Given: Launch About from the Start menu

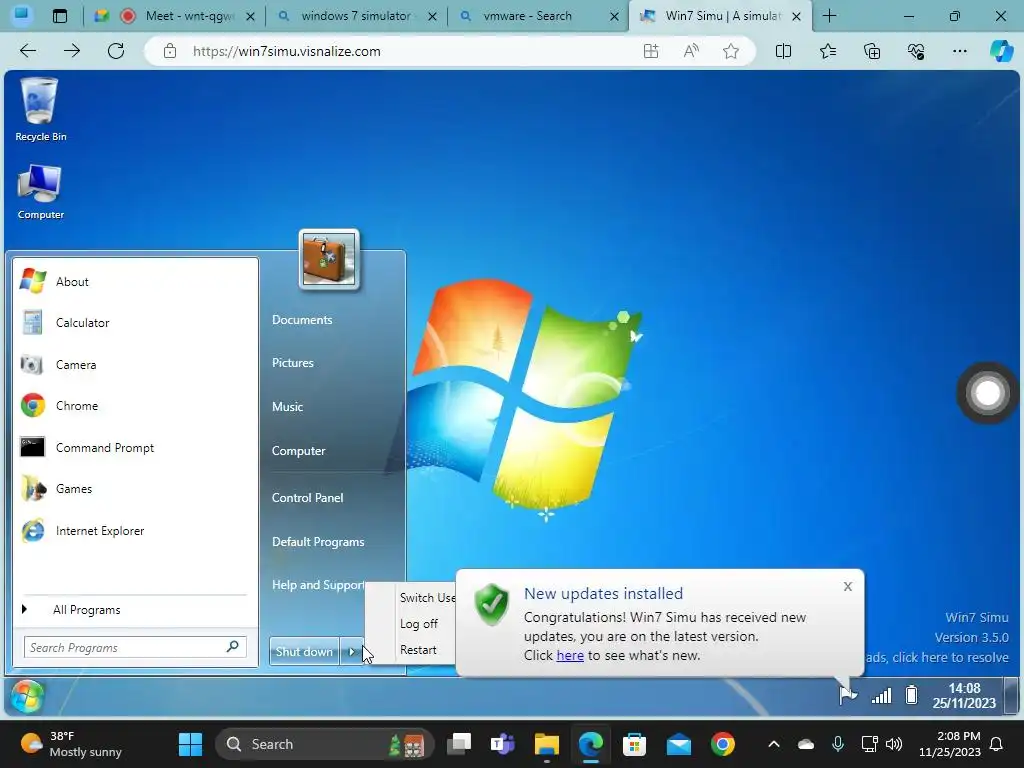Looking at the screenshot, I should pos(135,281).
